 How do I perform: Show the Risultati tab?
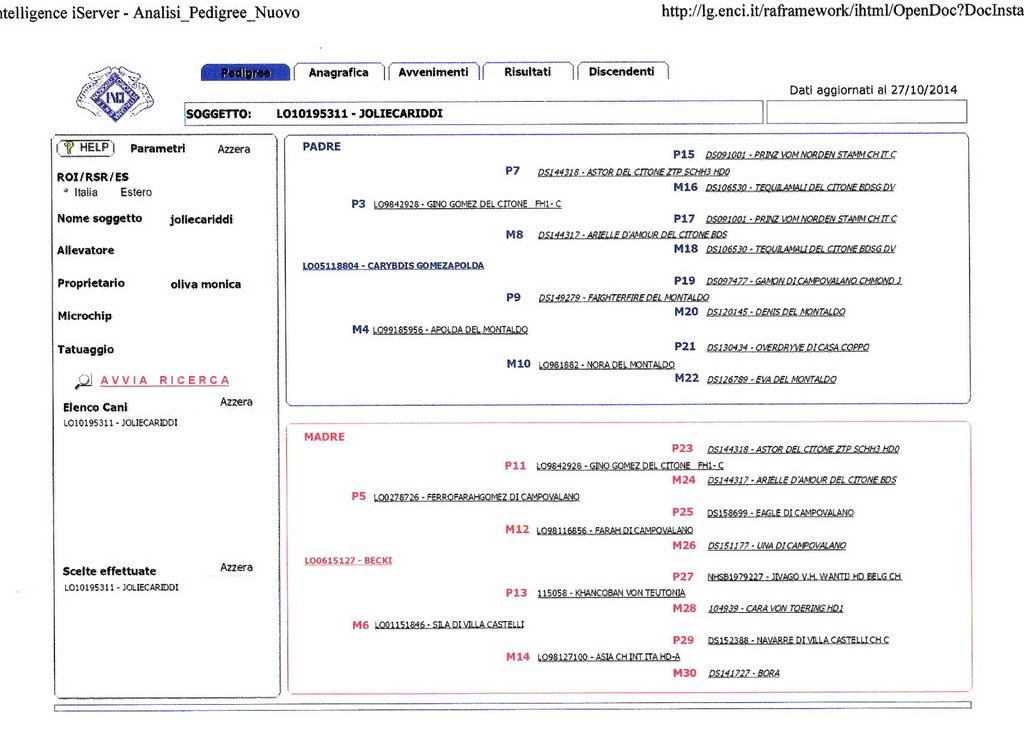click(528, 72)
